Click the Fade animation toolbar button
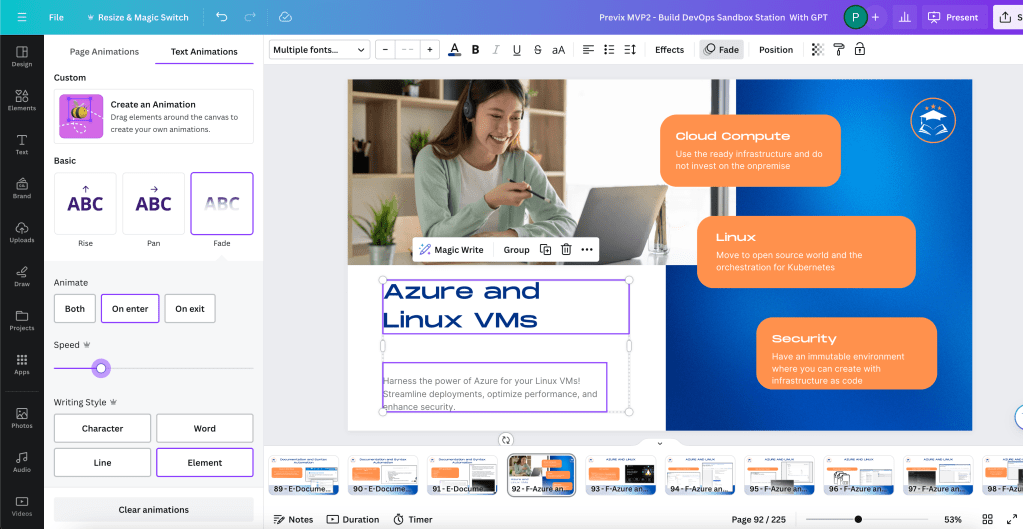The height and width of the screenshot is (529, 1023). (x=722, y=50)
